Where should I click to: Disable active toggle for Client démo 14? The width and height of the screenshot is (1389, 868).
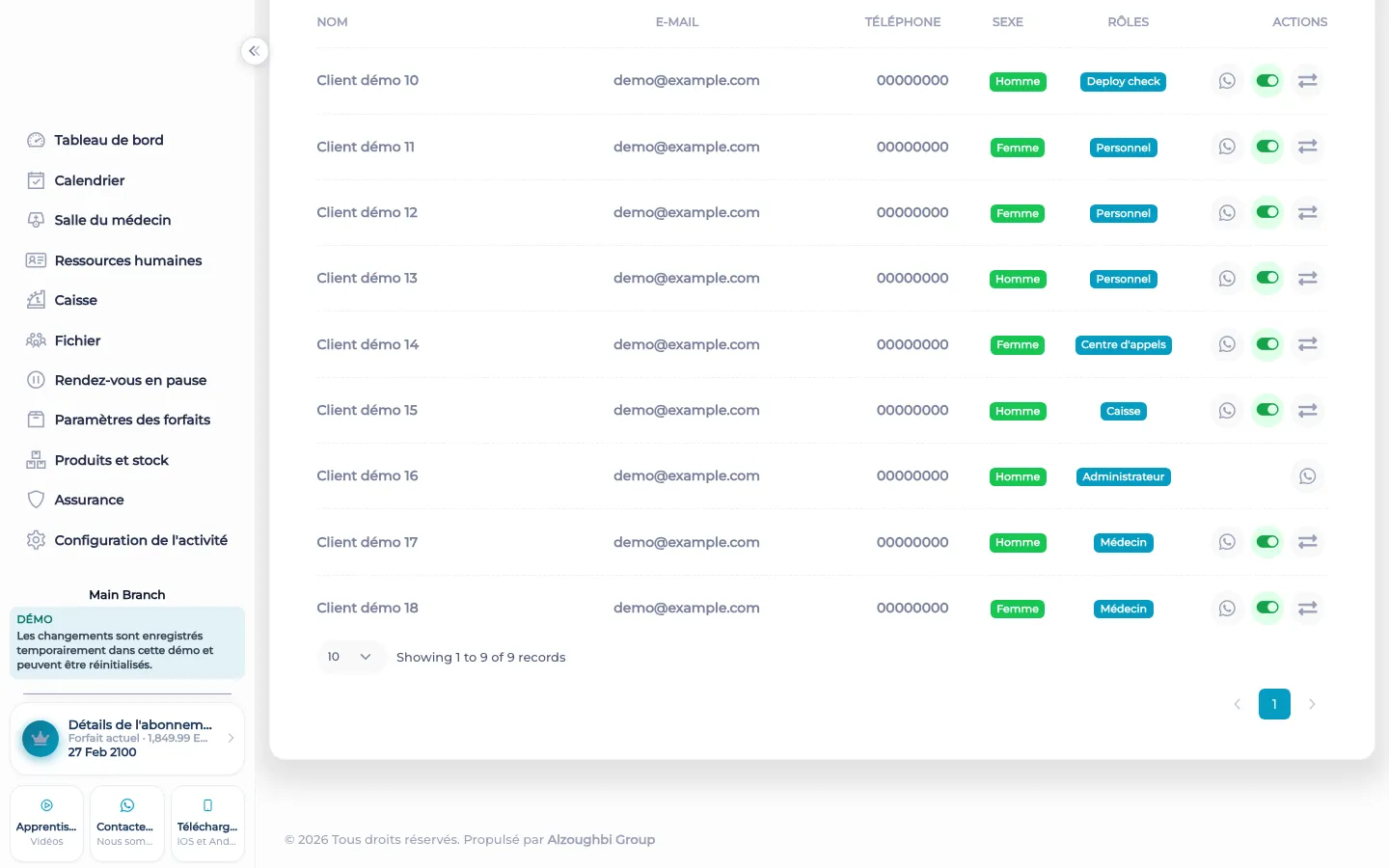(1267, 344)
